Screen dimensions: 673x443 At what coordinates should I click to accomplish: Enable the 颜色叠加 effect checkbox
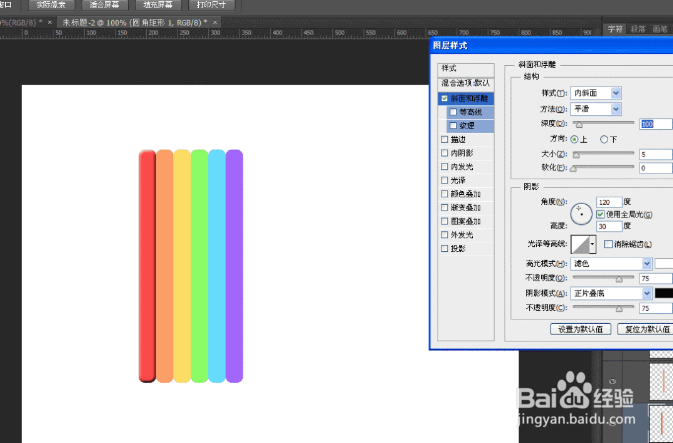pos(444,194)
